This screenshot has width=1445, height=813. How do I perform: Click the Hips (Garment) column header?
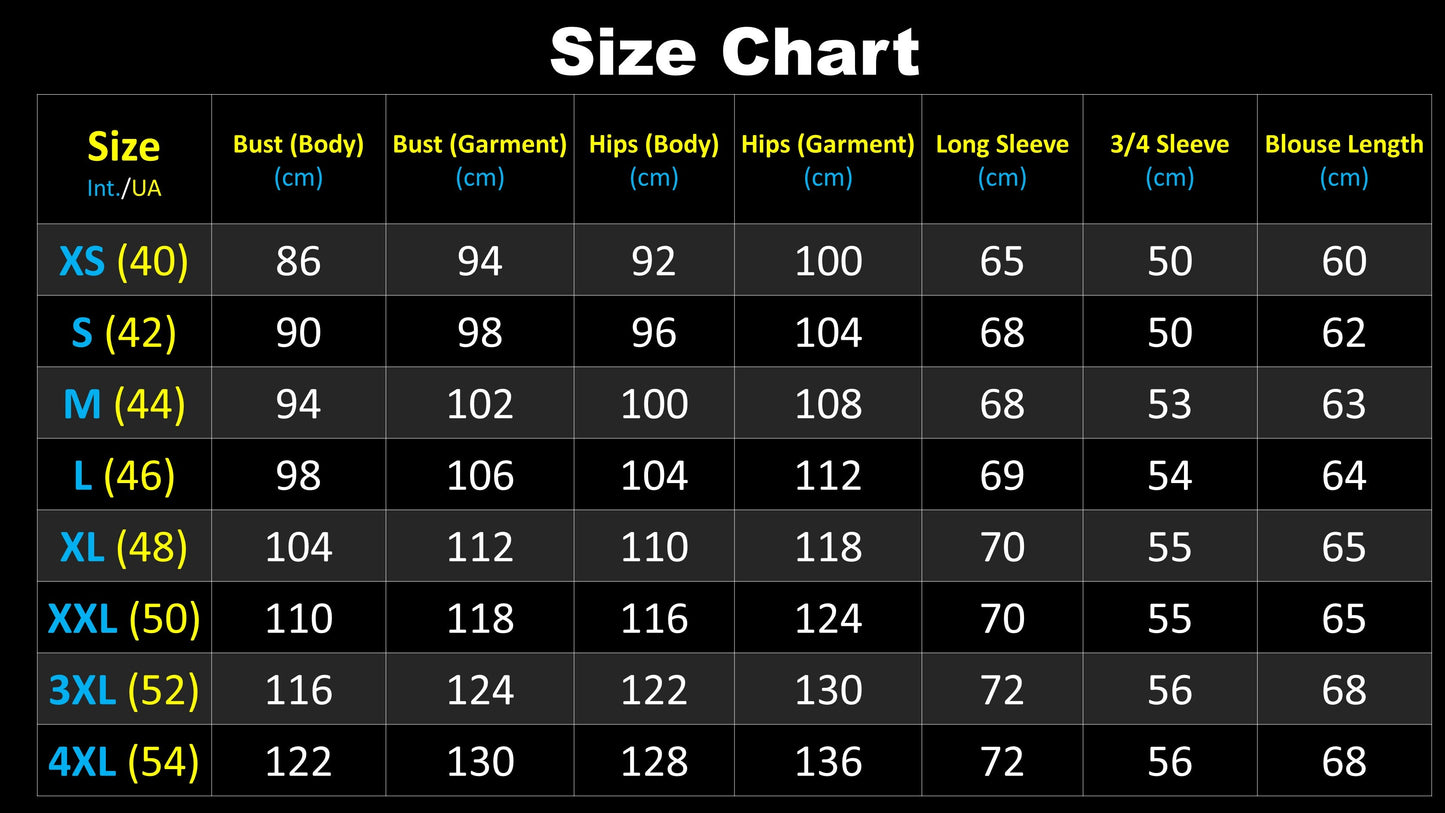click(827, 159)
